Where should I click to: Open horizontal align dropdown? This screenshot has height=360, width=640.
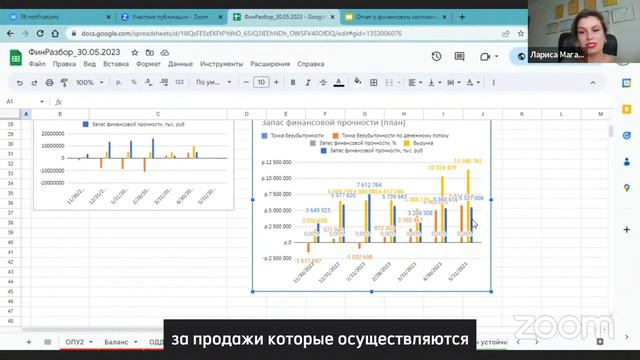415,82
